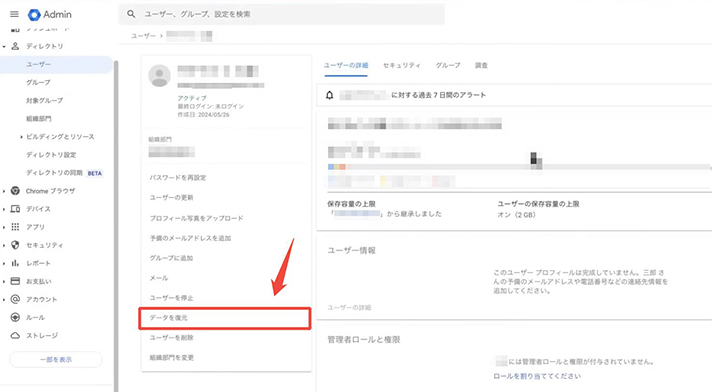The image size is (712, 392).
Task: Open the hamburger main menu
Action: click(x=15, y=14)
